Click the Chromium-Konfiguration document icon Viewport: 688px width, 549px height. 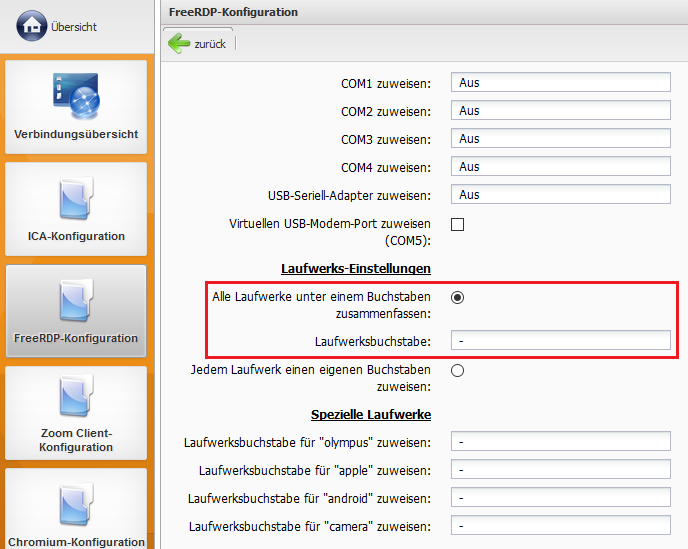point(76,505)
